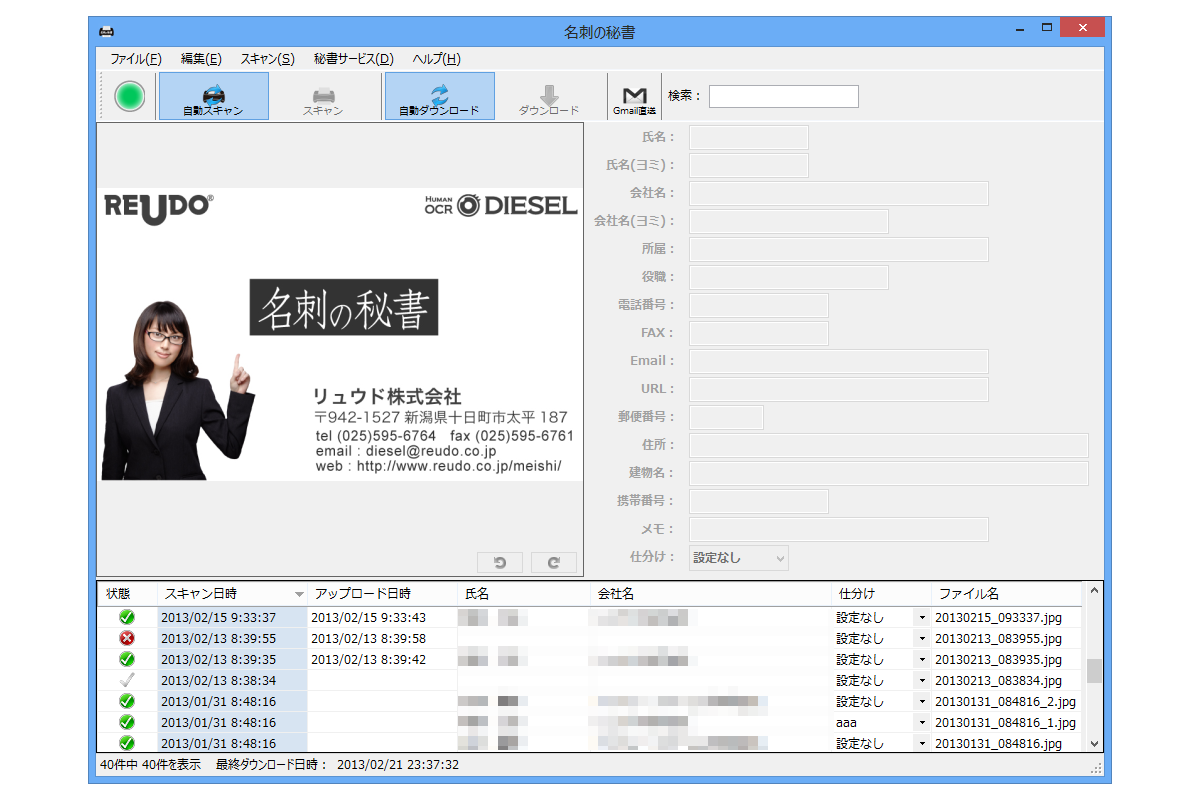Screen dimensions: 1200x800
Task: Click the 携帯番号 mobile number field
Action: (x=759, y=501)
